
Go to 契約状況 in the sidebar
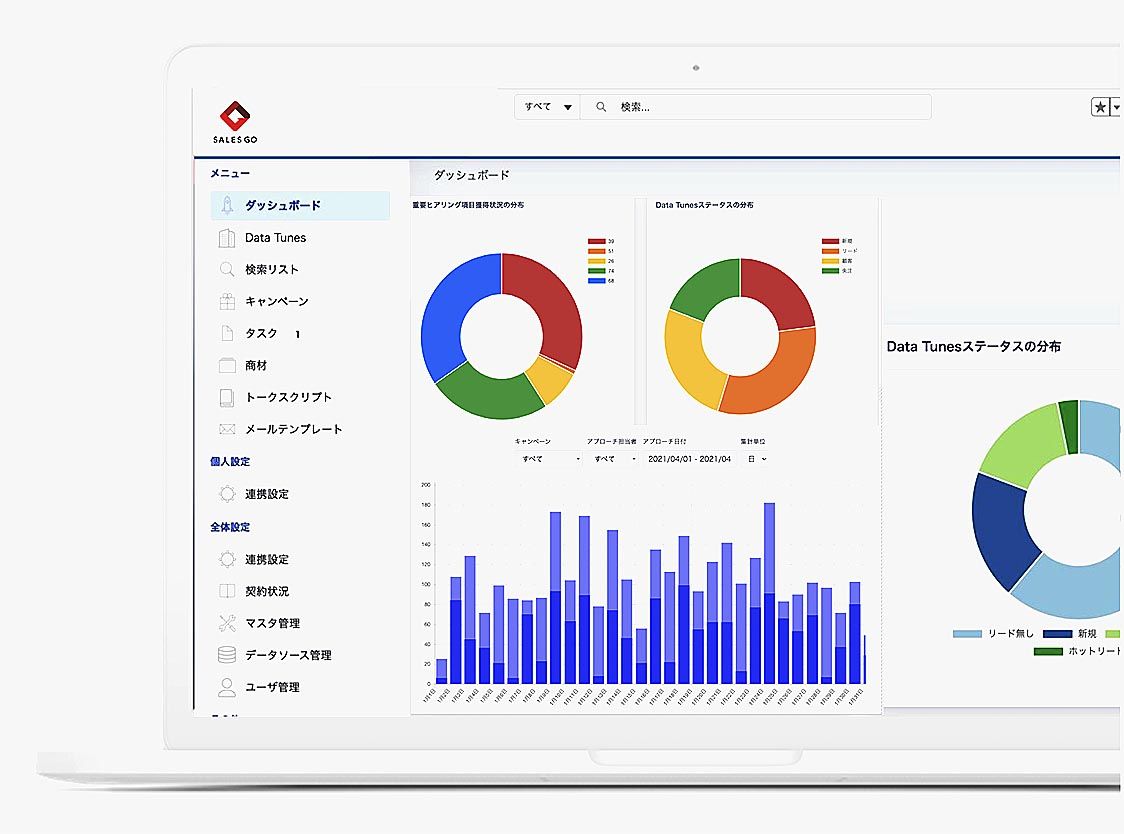coord(267,592)
